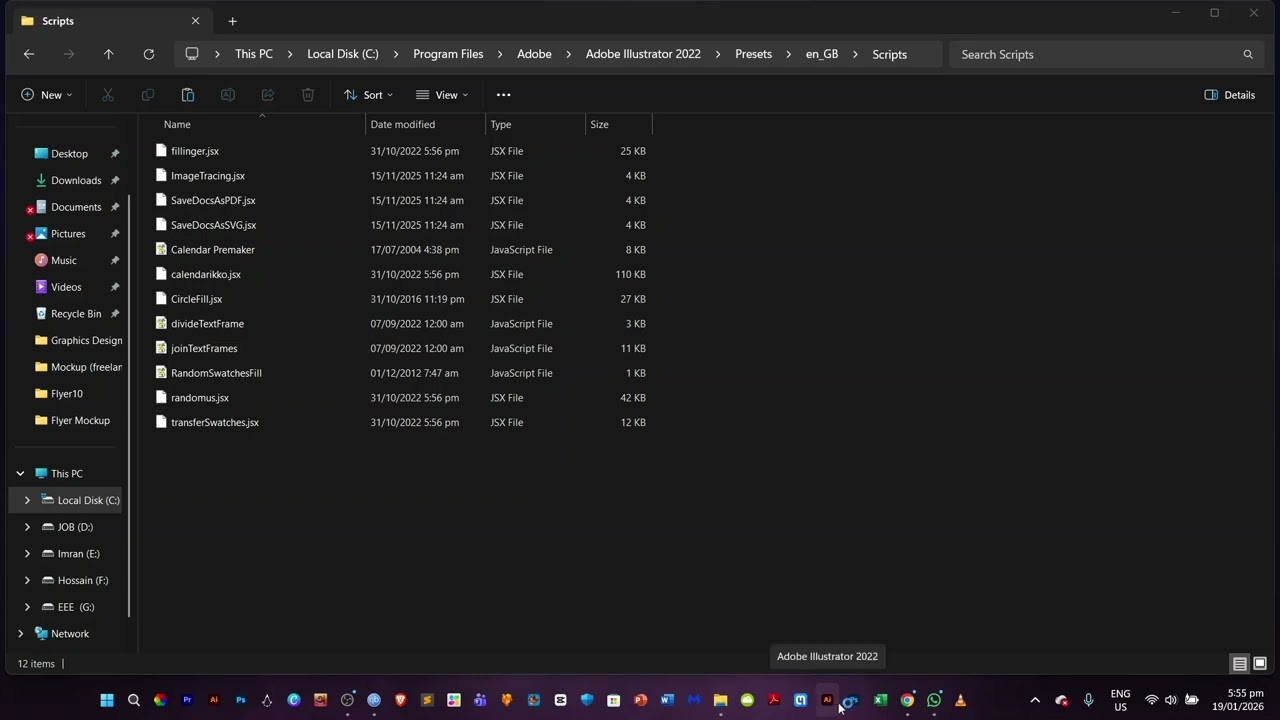Click the Rename icon in toolbar
Viewport: 1280px width, 720px height.
pos(228,95)
